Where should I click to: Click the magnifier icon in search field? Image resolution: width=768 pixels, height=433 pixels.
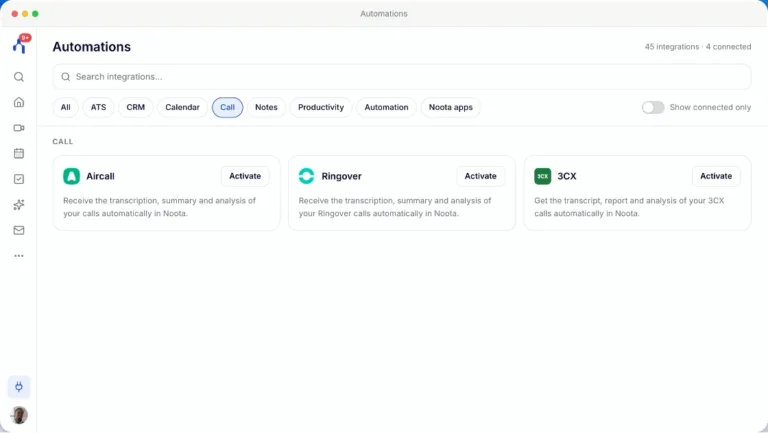click(x=66, y=77)
